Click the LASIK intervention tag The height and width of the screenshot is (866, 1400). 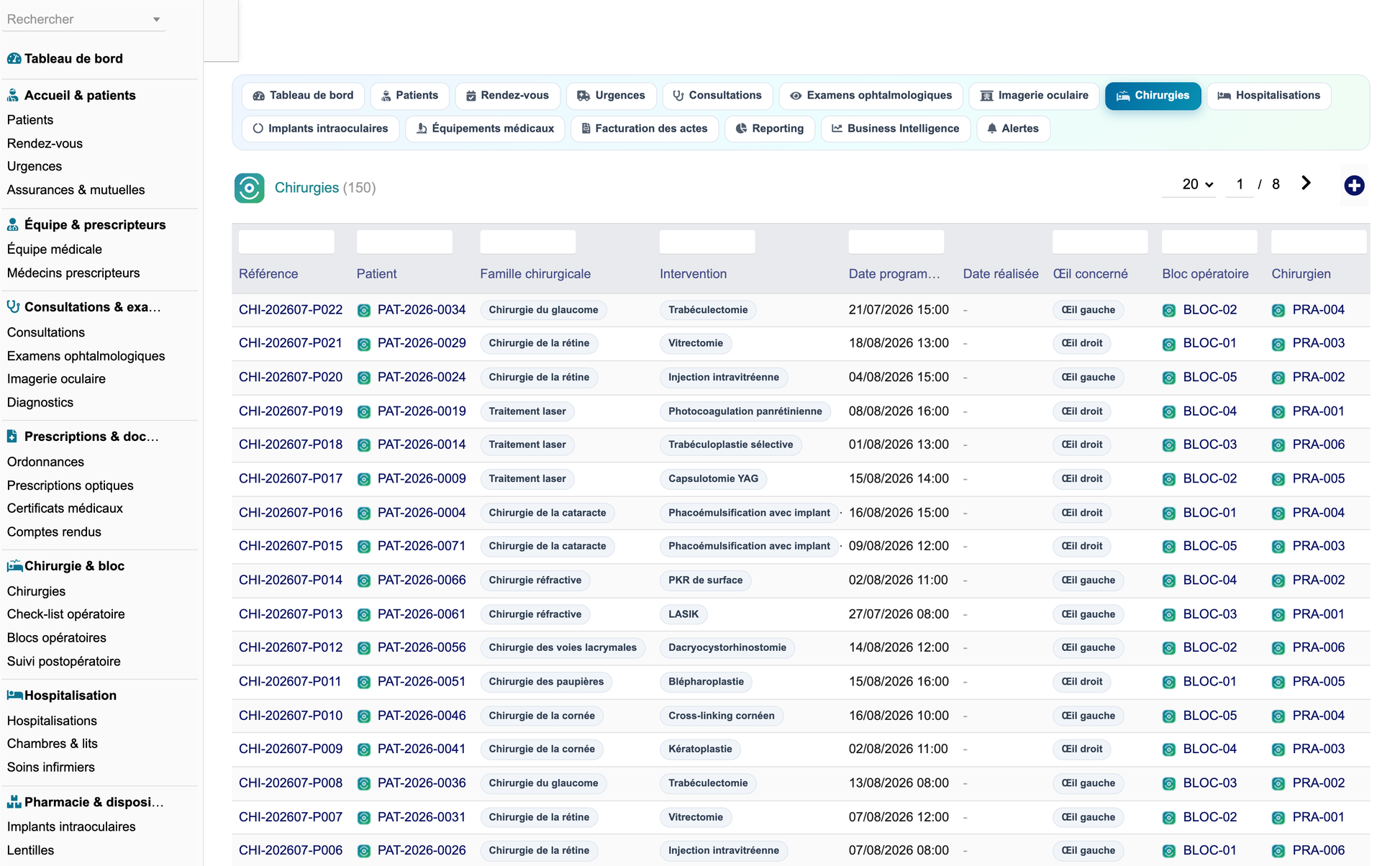click(683, 614)
